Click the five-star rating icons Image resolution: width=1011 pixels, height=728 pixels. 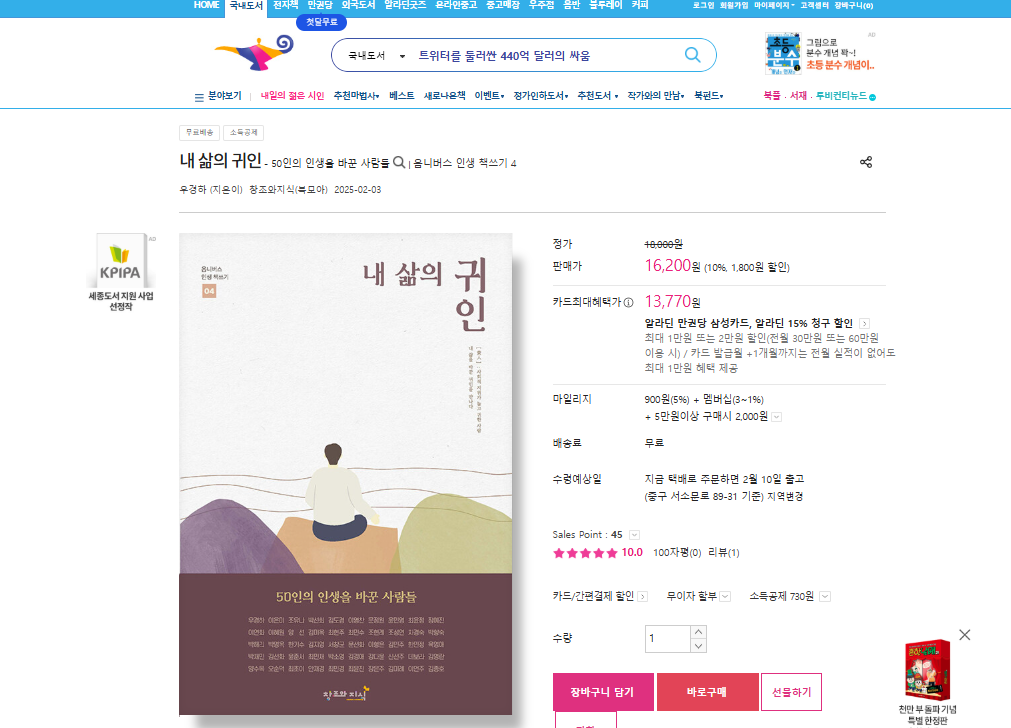click(585, 553)
